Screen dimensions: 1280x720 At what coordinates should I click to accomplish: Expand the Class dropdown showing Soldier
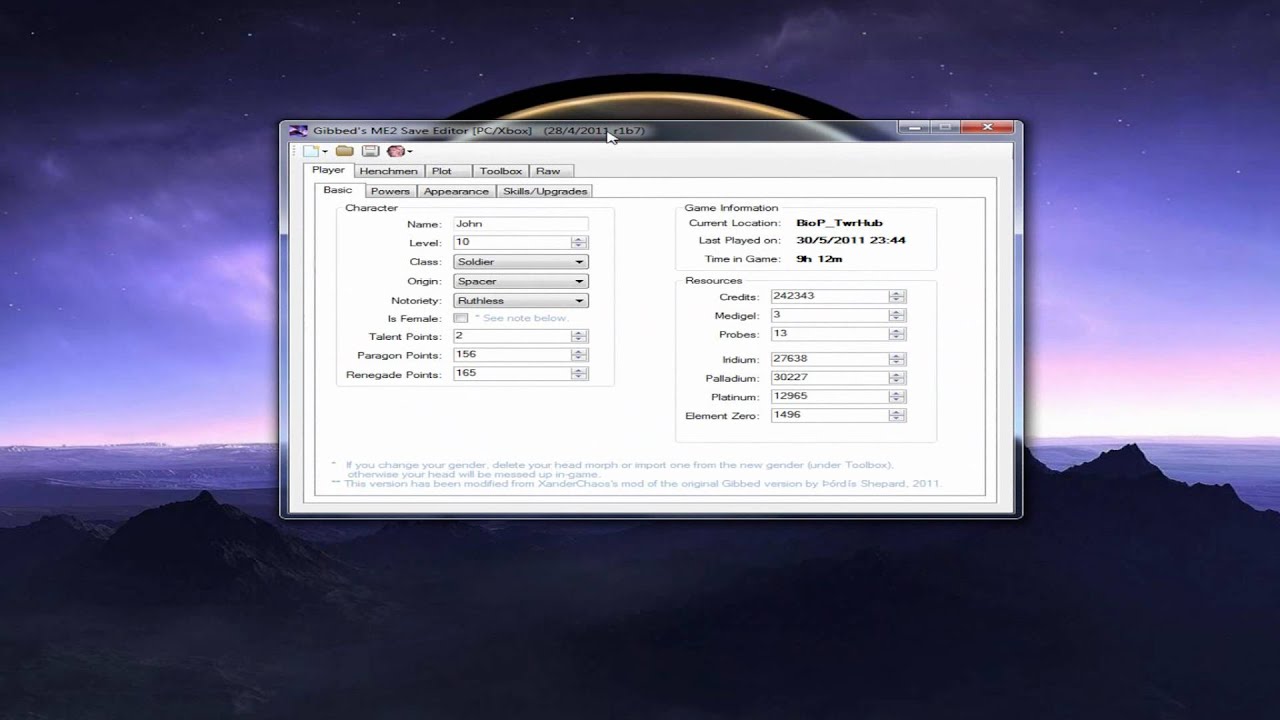pos(520,262)
